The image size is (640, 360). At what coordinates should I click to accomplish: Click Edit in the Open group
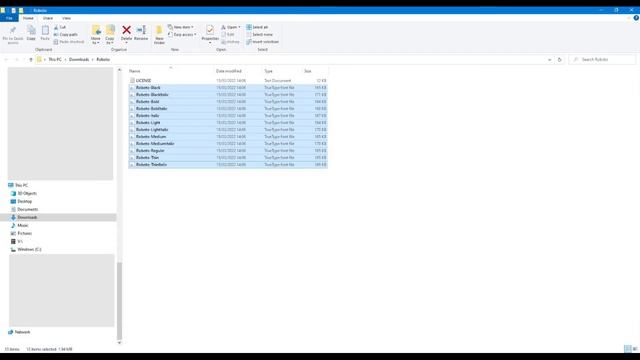pos(228,35)
